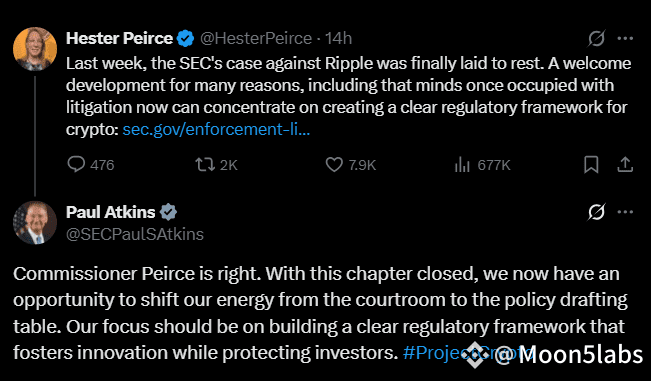Open Paul Atkins display name

[110, 212]
